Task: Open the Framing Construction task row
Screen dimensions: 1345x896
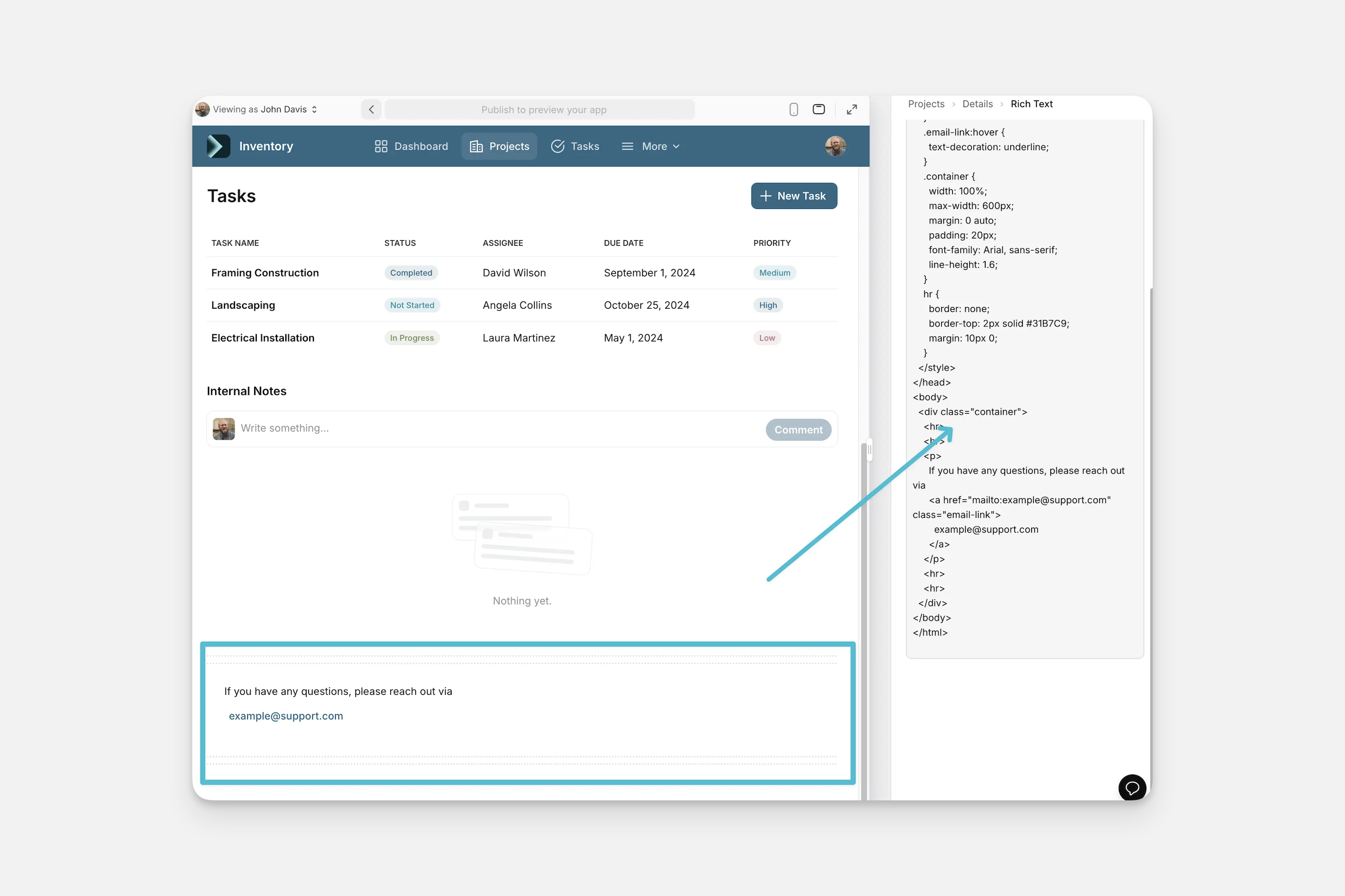Action: point(522,272)
